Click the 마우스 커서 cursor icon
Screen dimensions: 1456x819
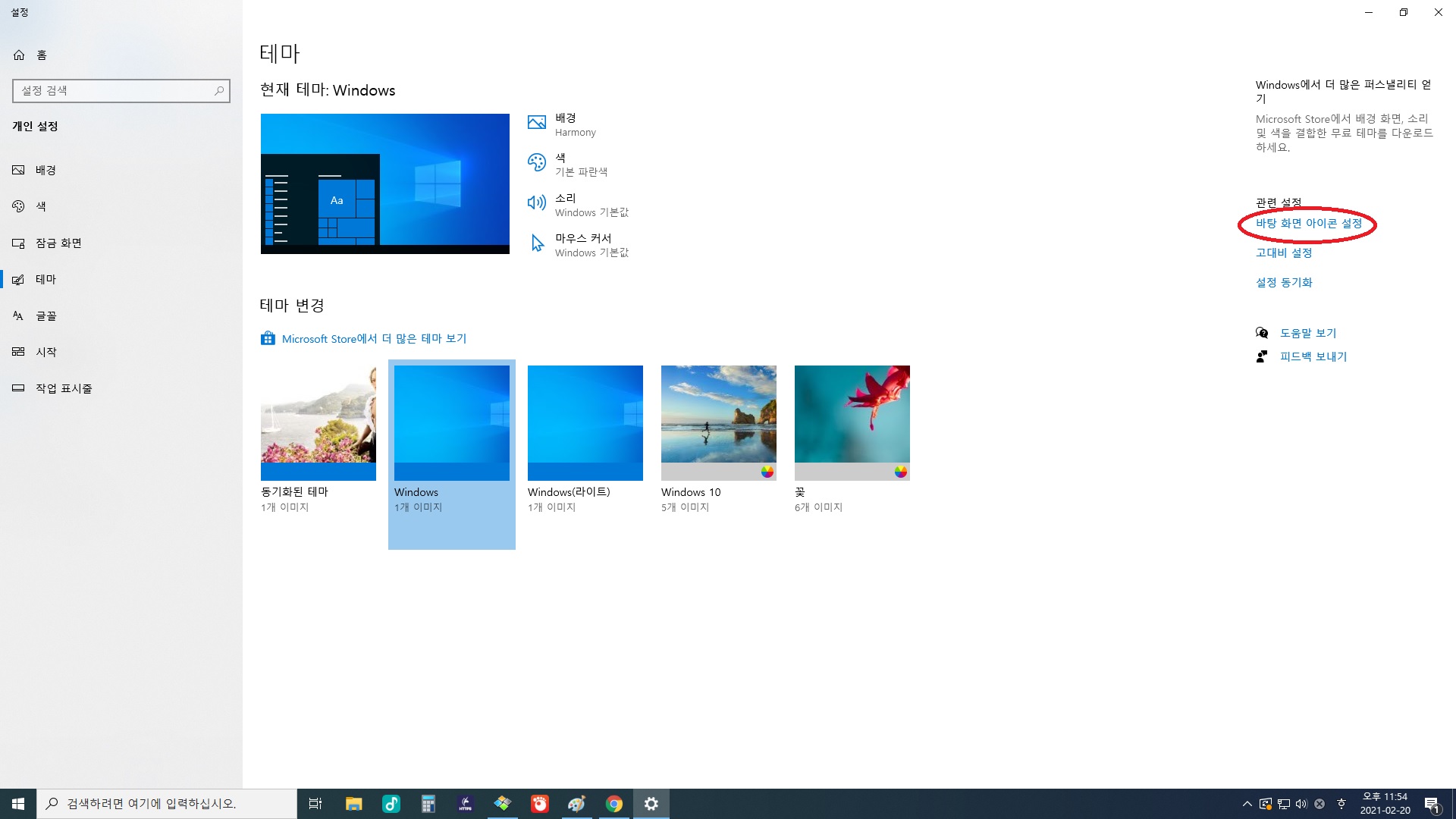[x=537, y=243]
